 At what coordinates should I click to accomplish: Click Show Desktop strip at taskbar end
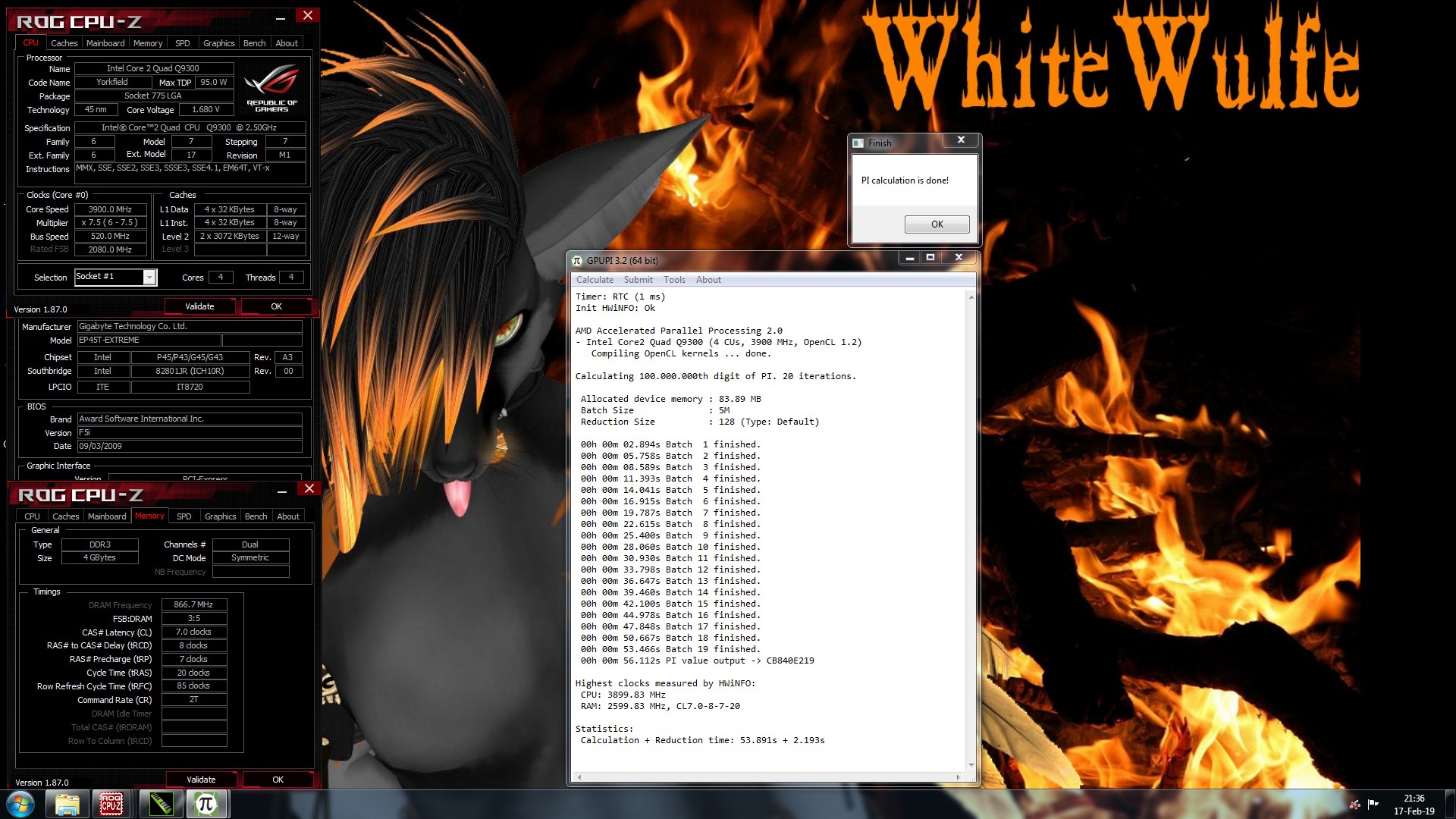1451,805
